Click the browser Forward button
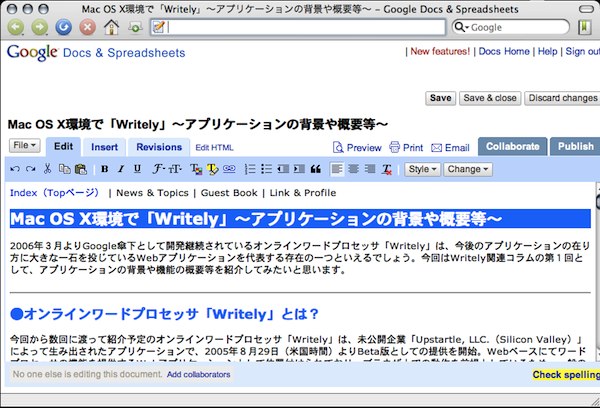 tap(40, 27)
